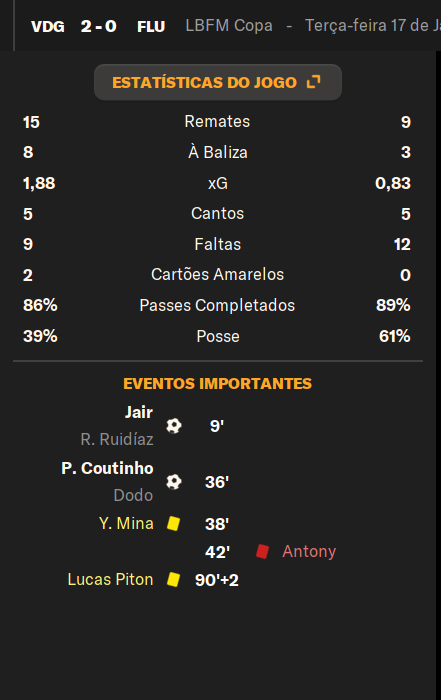
Task: Click Lucas Piton's yellow card icon
Action: [x=174, y=579]
